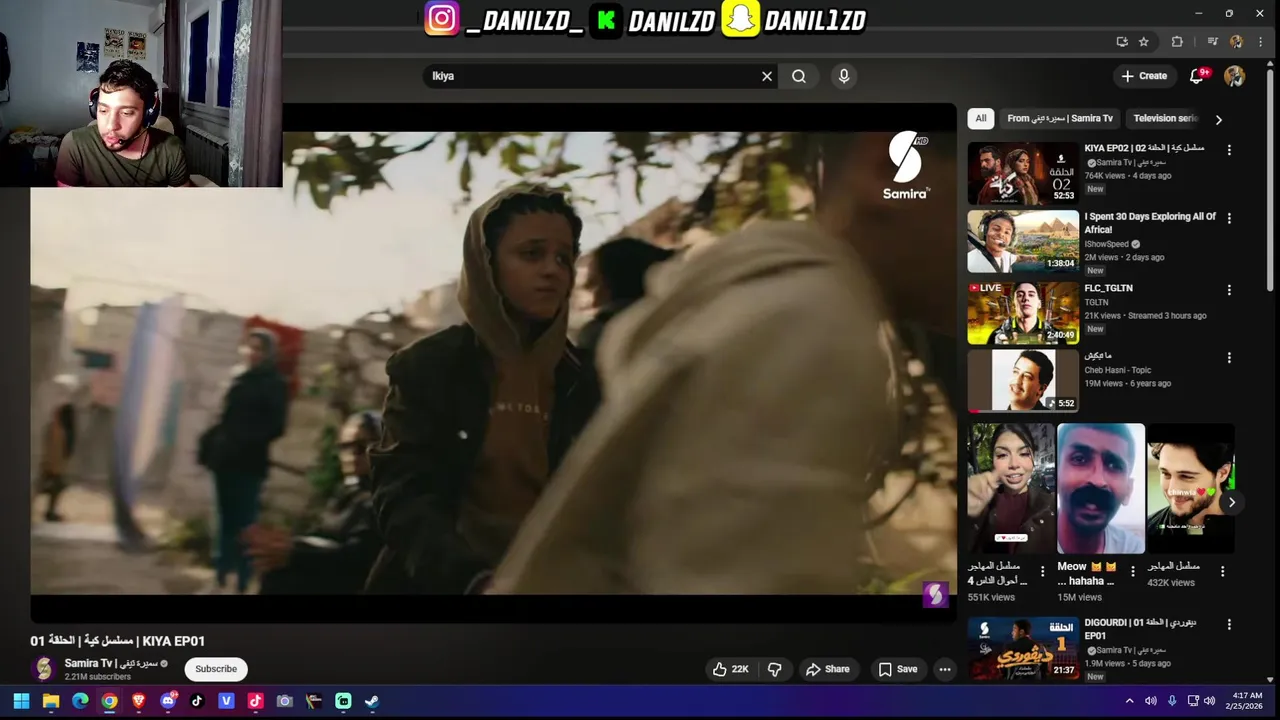
Task: Open options menu for 30 Days Exploring Africa
Action: 1229,218
